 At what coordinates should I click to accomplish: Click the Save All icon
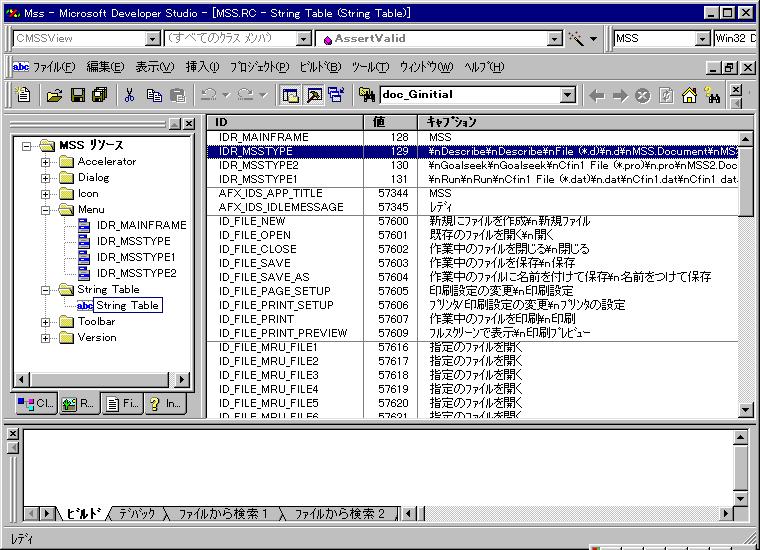100,95
